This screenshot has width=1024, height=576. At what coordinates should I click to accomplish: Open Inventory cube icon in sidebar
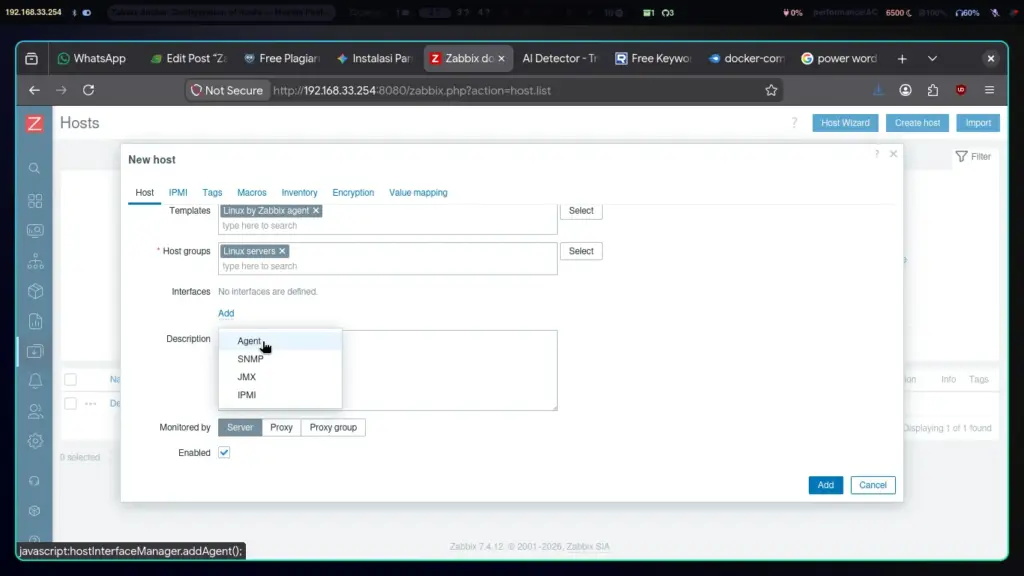(x=35, y=291)
